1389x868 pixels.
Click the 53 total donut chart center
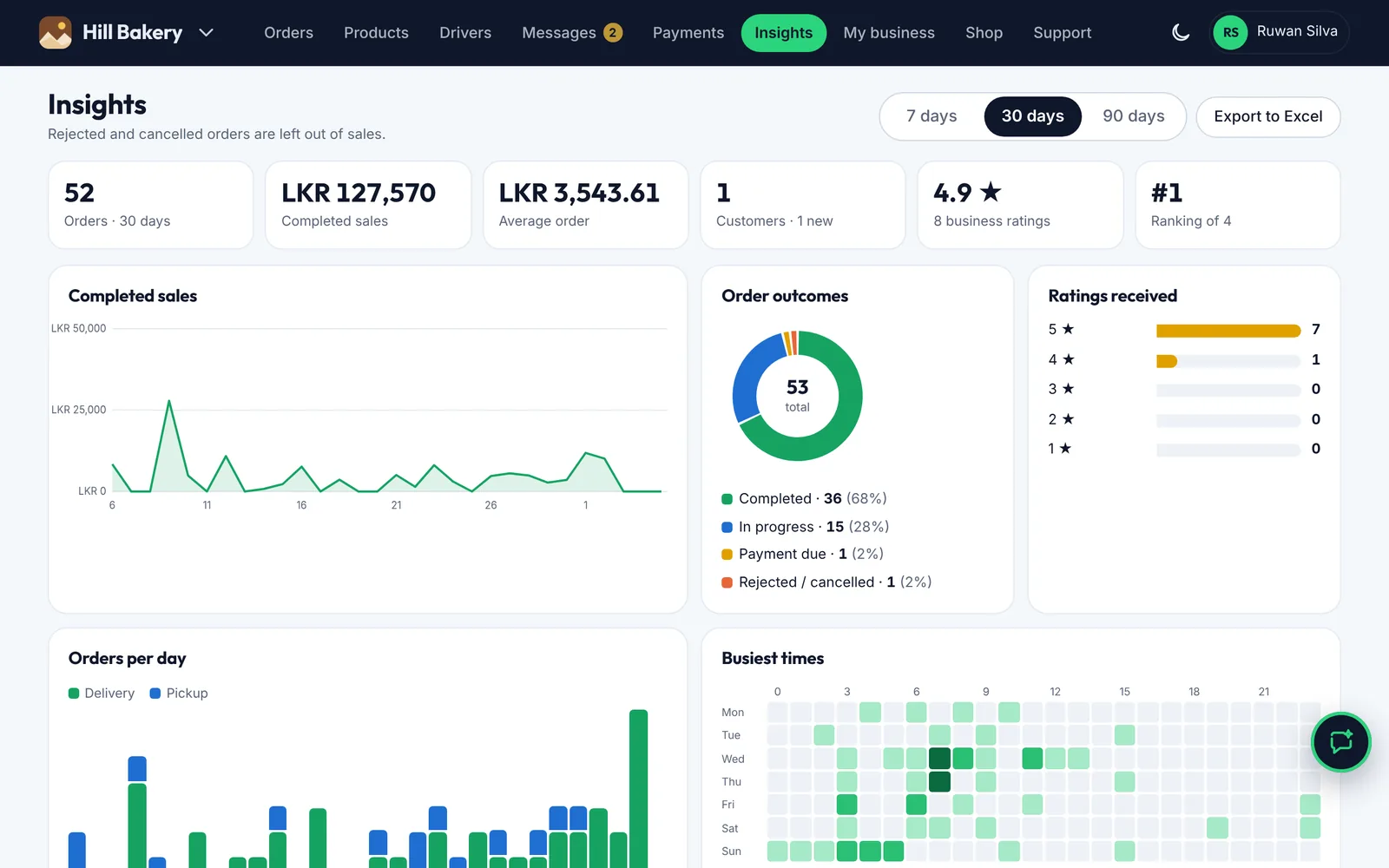tap(797, 396)
